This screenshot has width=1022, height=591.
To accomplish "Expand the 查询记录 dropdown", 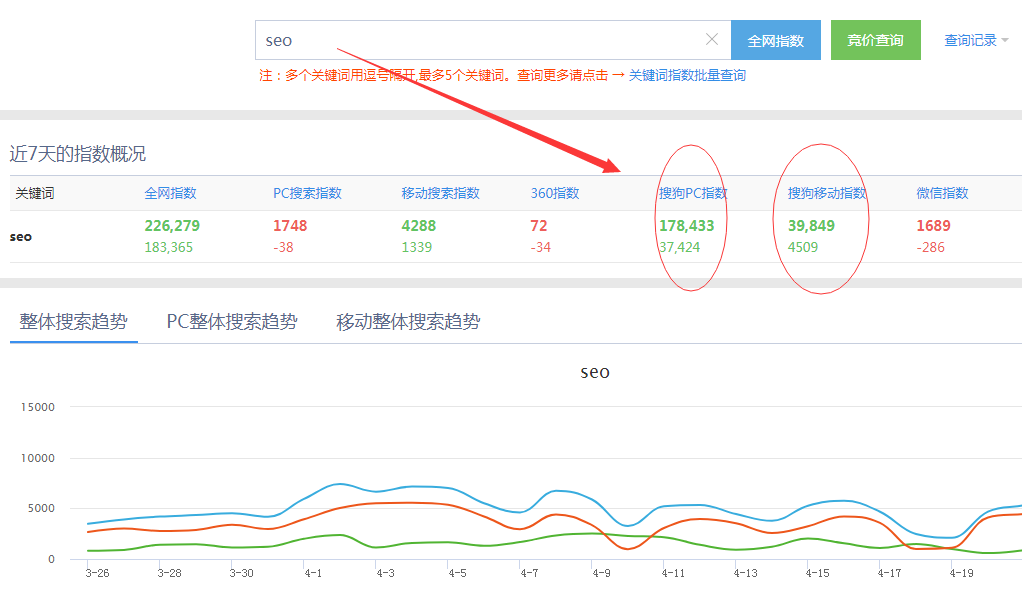I will (x=976, y=40).
